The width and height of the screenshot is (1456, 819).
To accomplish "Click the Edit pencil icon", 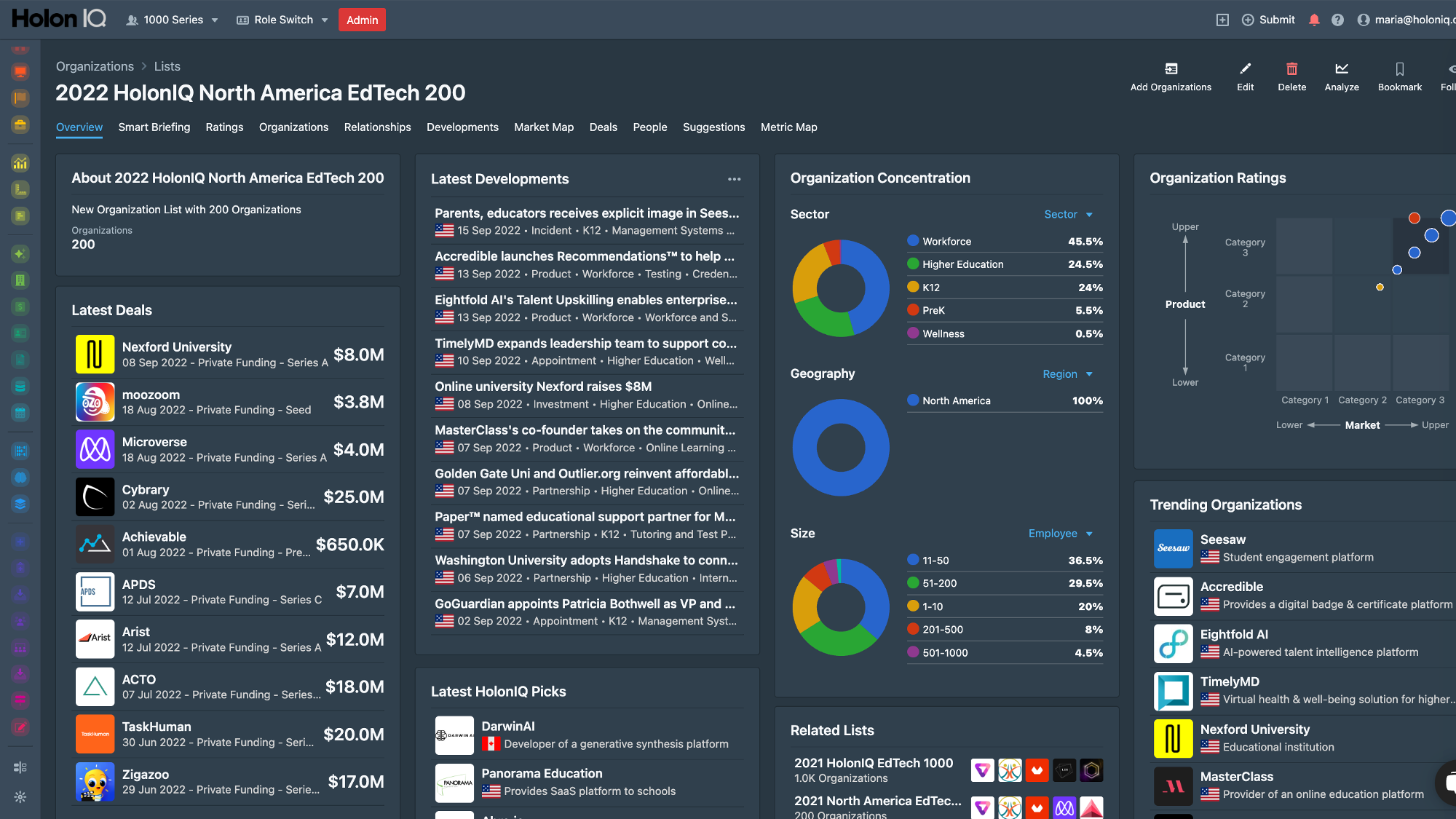I will (x=1246, y=68).
